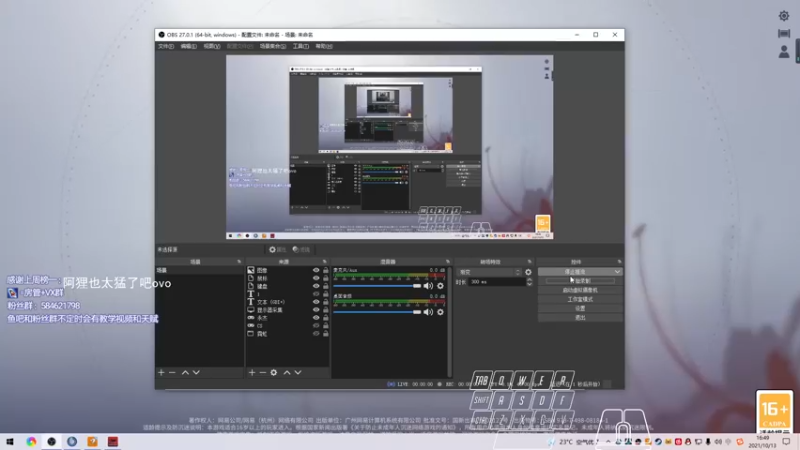
Task: Open the 帮助(H) menu
Action: [x=324, y=46]
